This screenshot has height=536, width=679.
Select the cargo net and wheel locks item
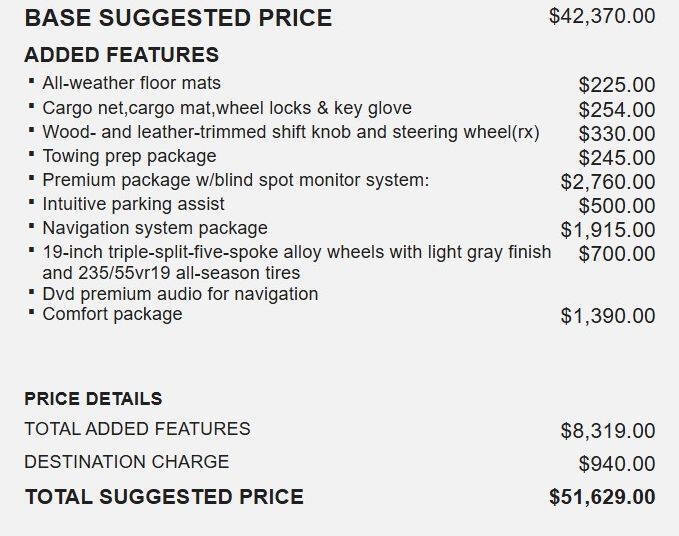[227, 108]
